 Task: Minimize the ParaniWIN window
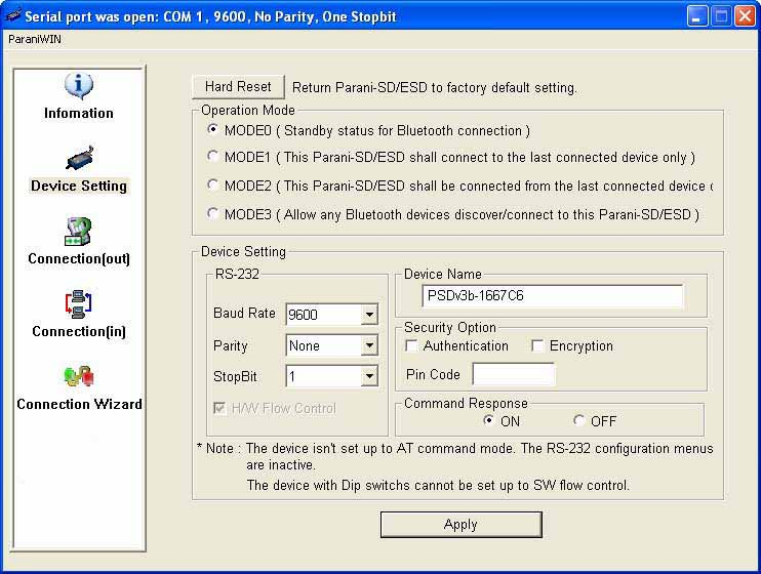click(697, 16)
